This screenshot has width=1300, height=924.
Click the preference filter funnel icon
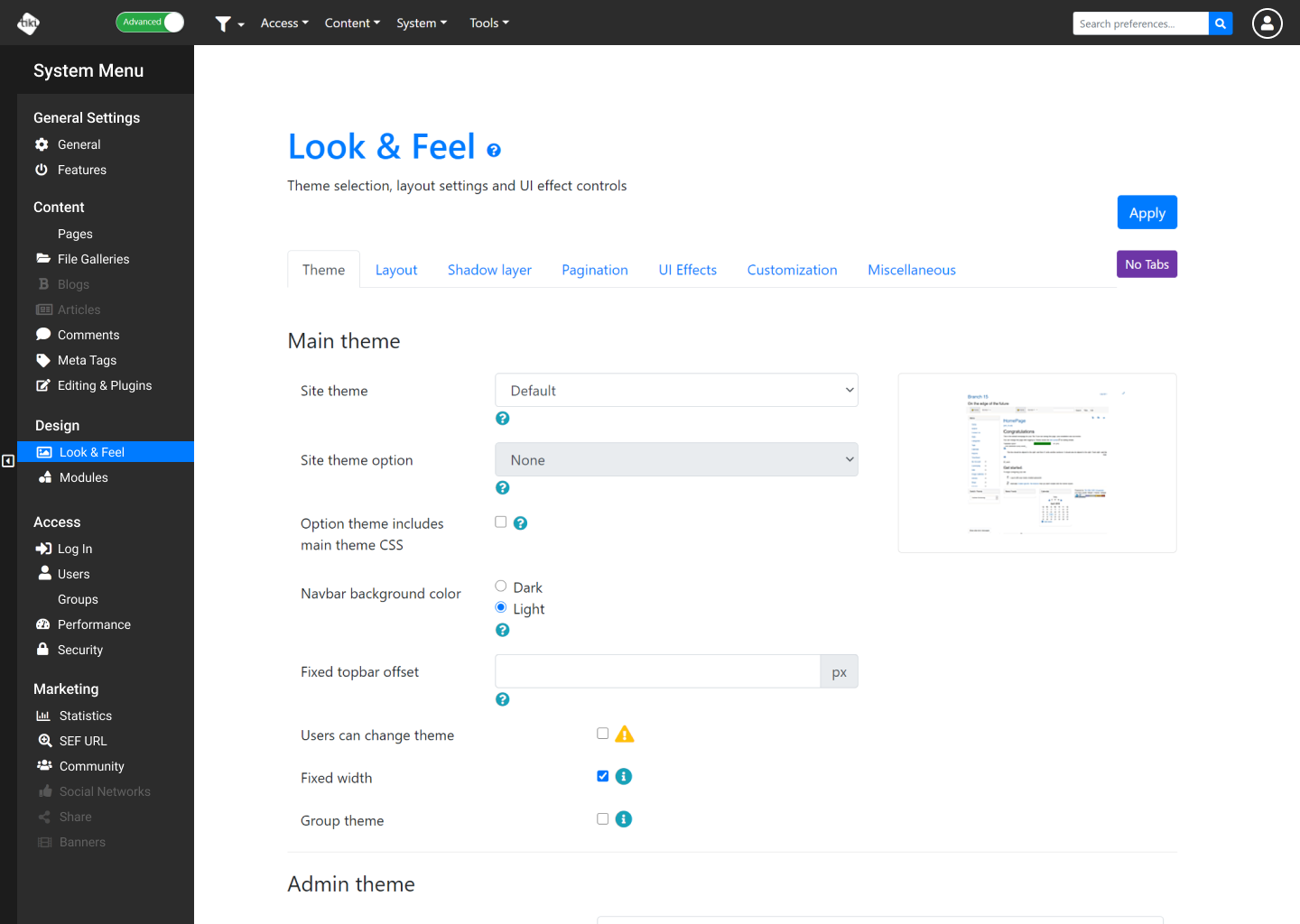click(x=223, y=23)
